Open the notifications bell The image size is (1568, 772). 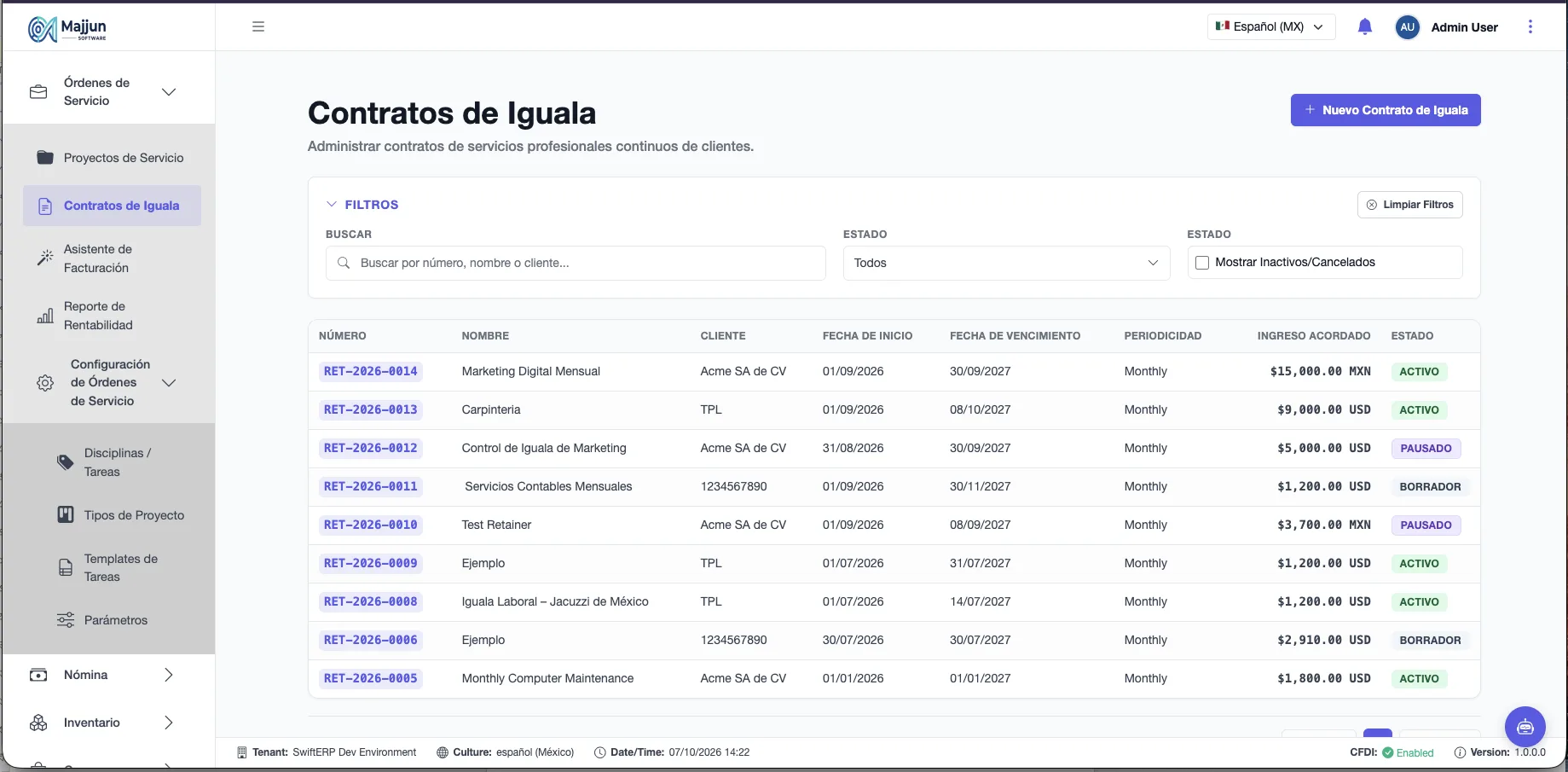1364,26
